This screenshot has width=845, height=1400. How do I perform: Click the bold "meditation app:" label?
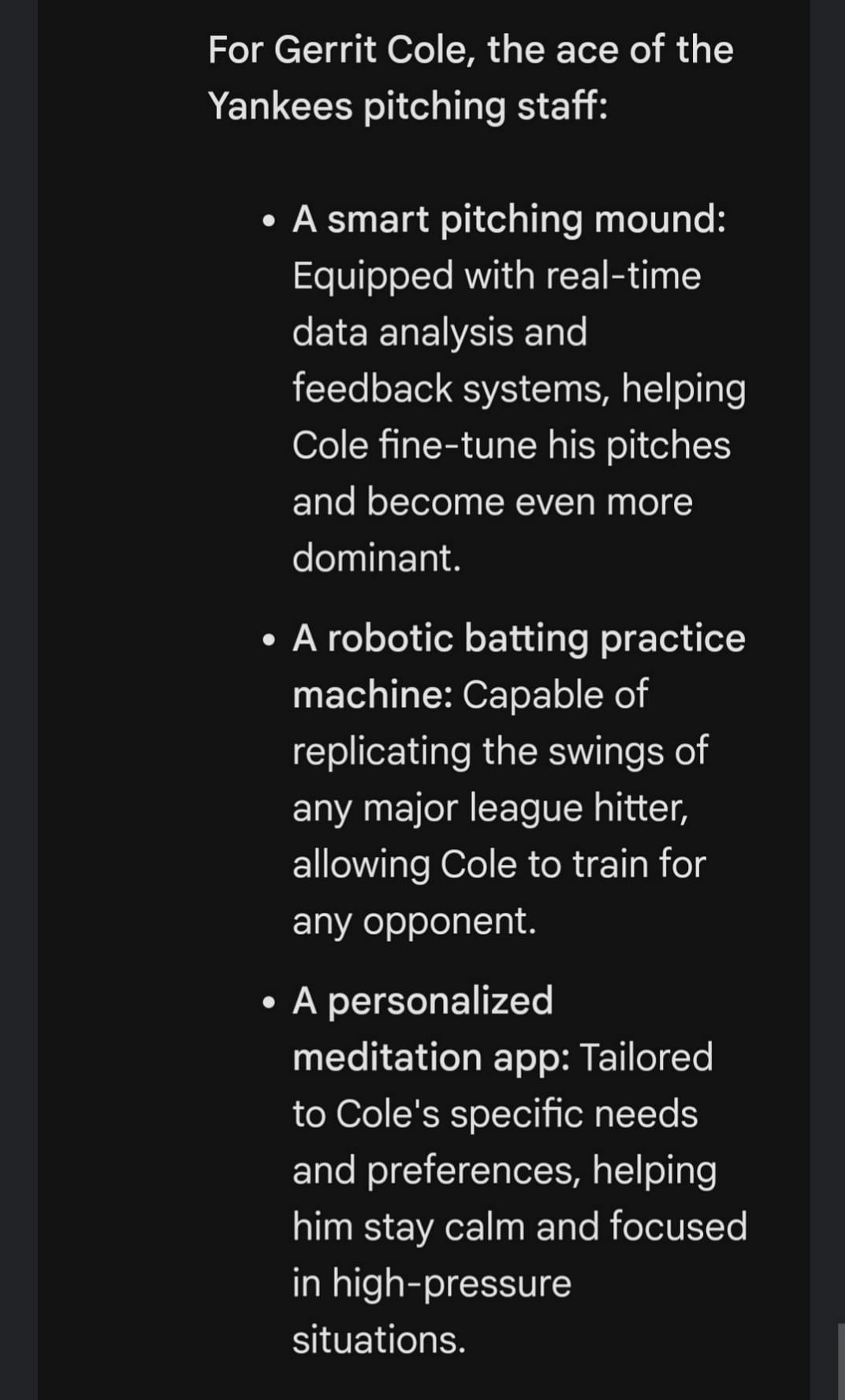(x=431, y=1057)
